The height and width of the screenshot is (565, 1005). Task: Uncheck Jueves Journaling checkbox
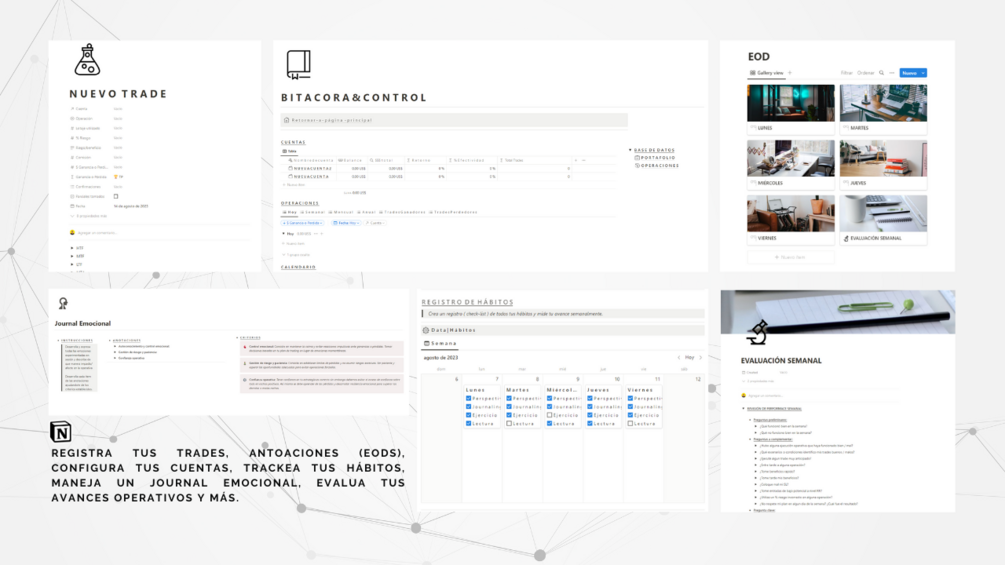(590, 407)
